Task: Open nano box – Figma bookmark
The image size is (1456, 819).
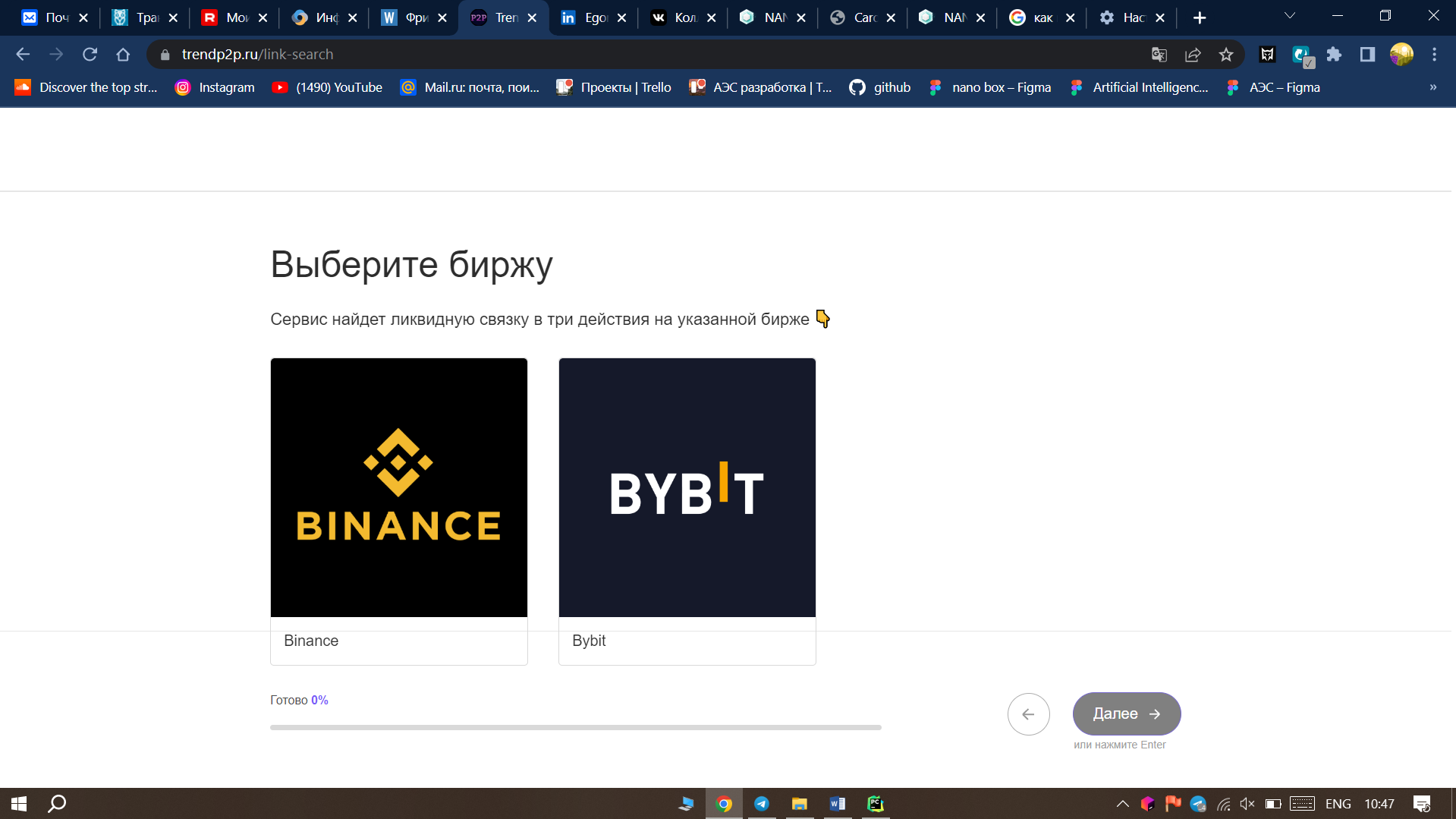Action: pos(990,87)
